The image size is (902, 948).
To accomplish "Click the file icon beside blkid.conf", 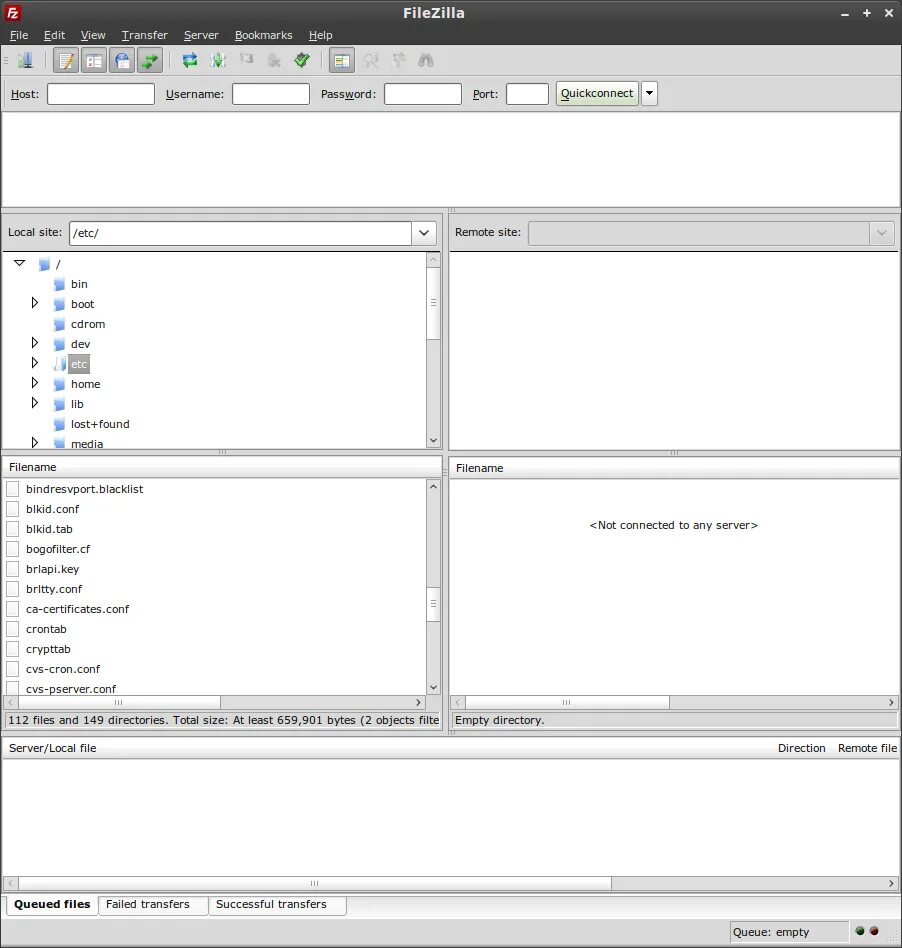I will coord(13,509).
